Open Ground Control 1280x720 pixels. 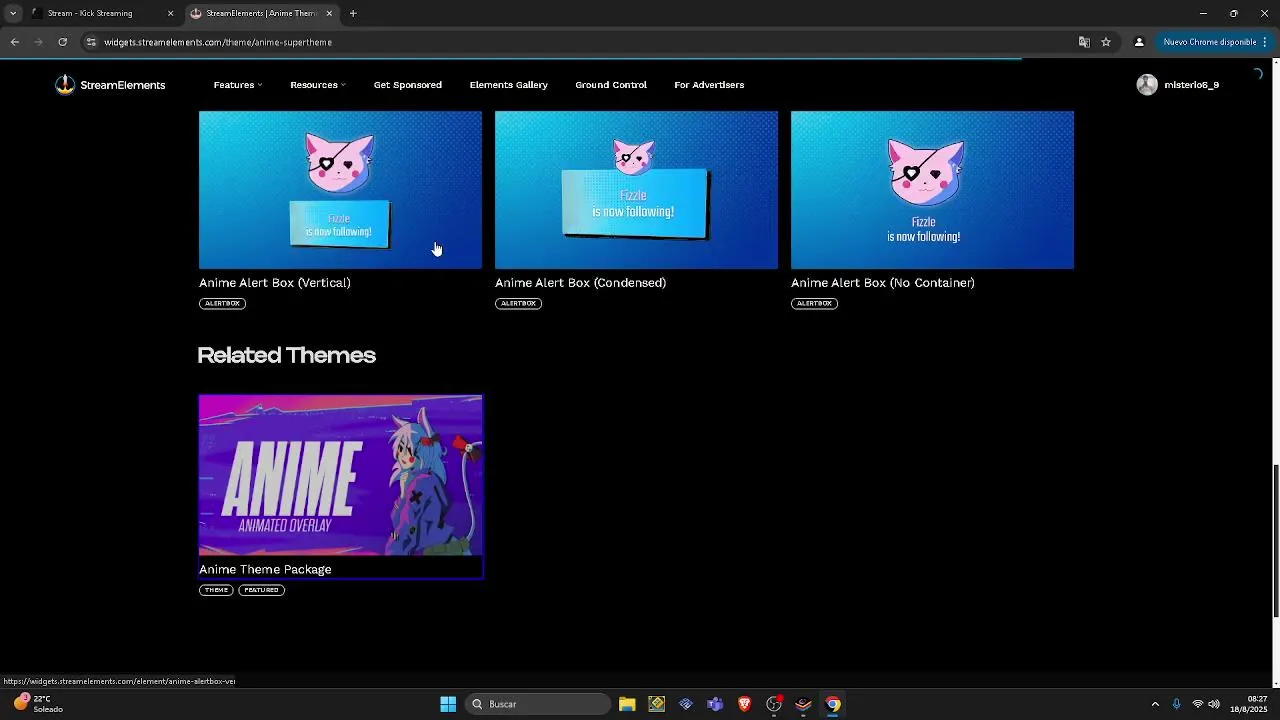(x=610, y=85)
